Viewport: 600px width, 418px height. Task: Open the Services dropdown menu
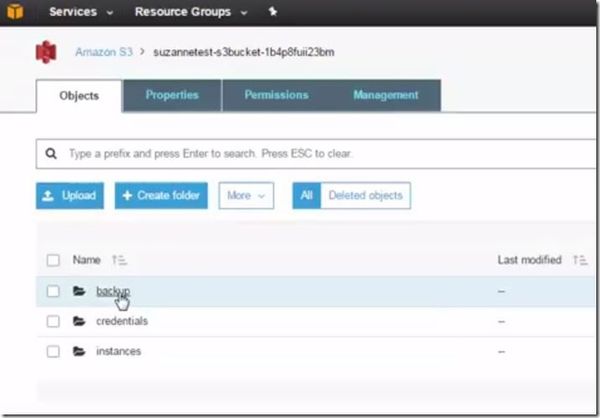click(81, 12)
